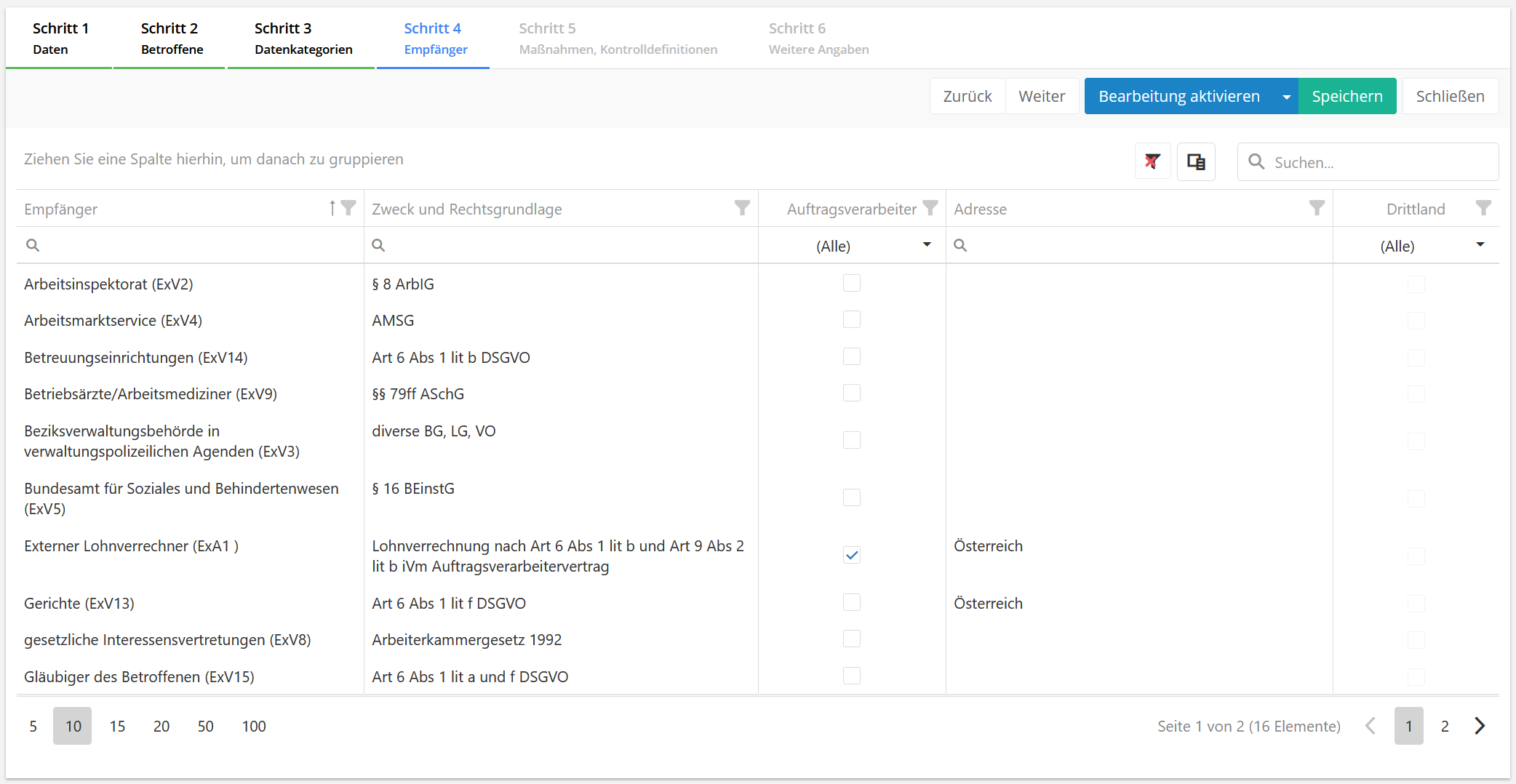Click the Auftragsverarbeiter column filter funnel
Viewport: 1516px width, 784px height.
pyautogui.click(x=930, y=208)
